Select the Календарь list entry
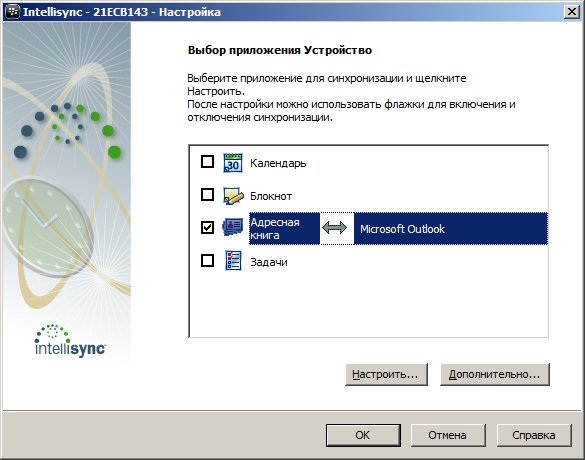The width and height of the screenshot is (585, 460). 278,163
